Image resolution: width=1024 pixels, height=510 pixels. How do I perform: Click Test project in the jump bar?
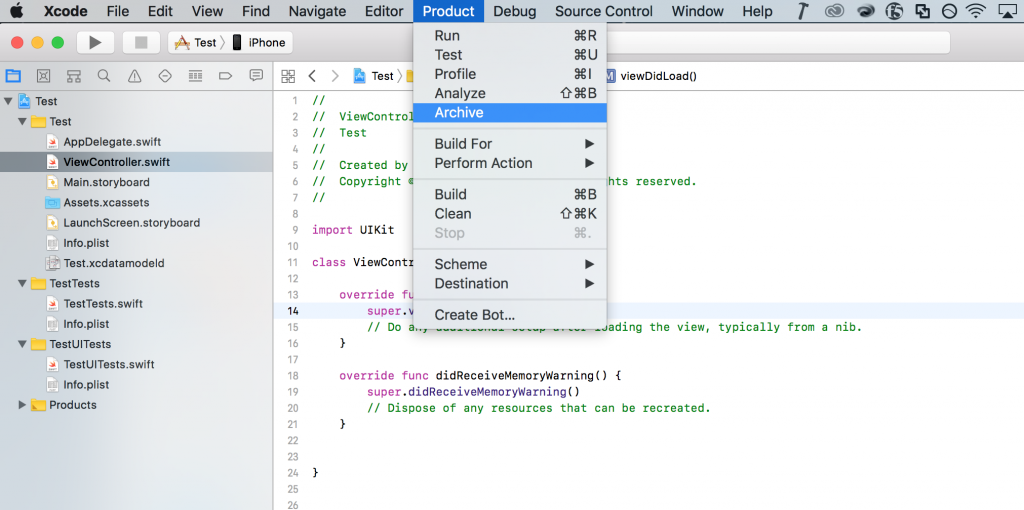(374, 76)
